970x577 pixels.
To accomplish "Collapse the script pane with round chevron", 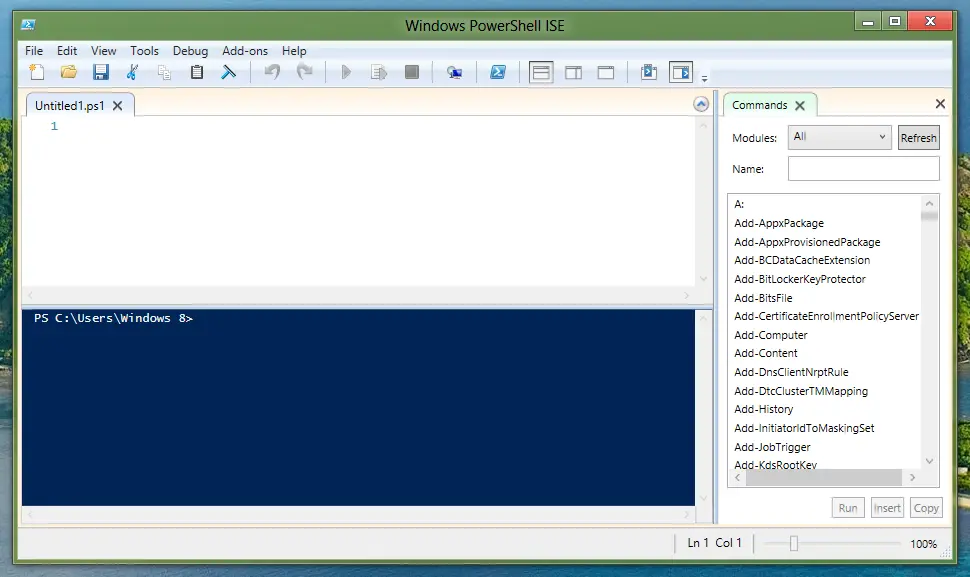I will pyautogui.click(x=701, y=104).
